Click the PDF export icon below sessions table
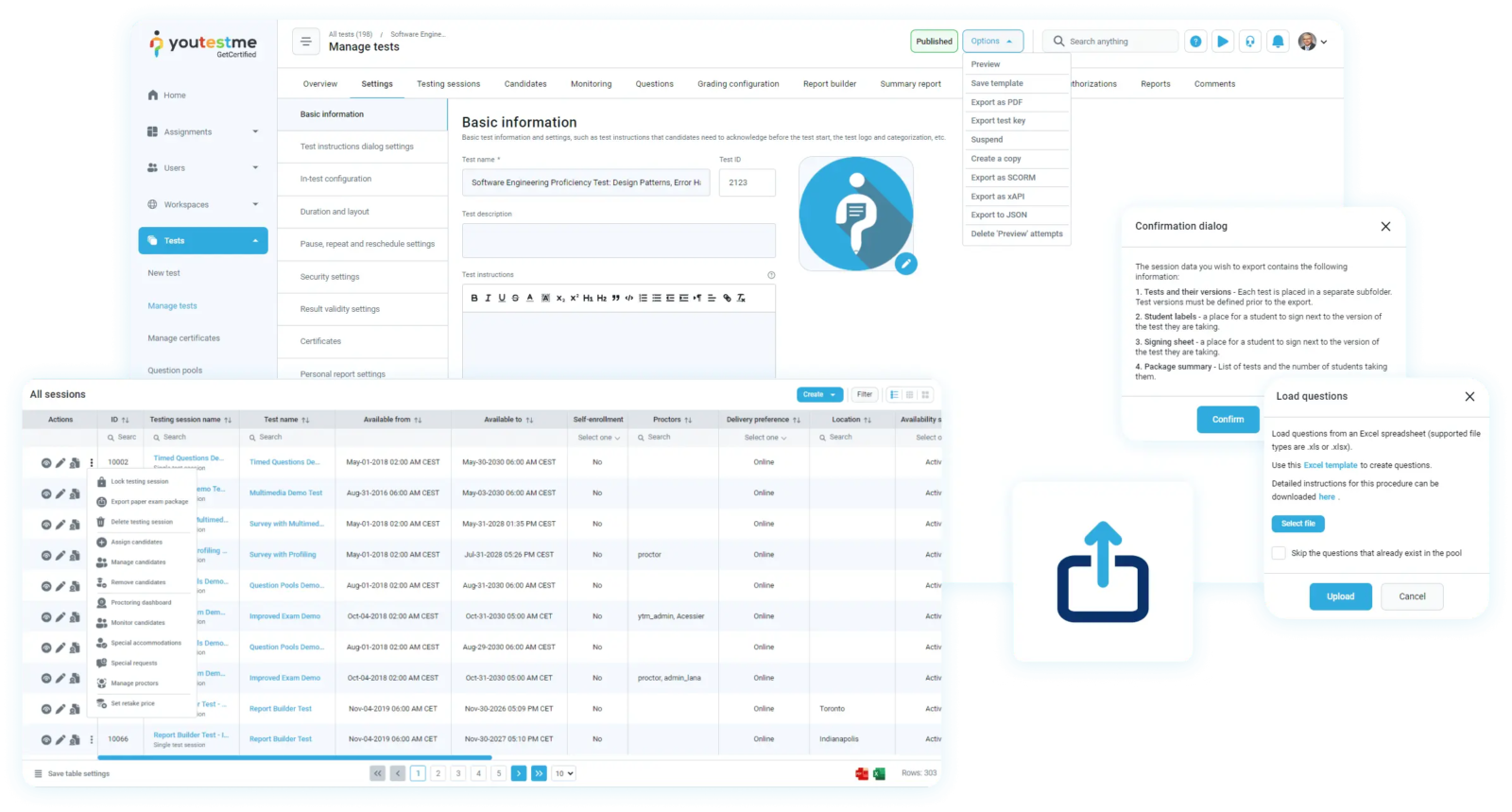 (x=862, y=773)
